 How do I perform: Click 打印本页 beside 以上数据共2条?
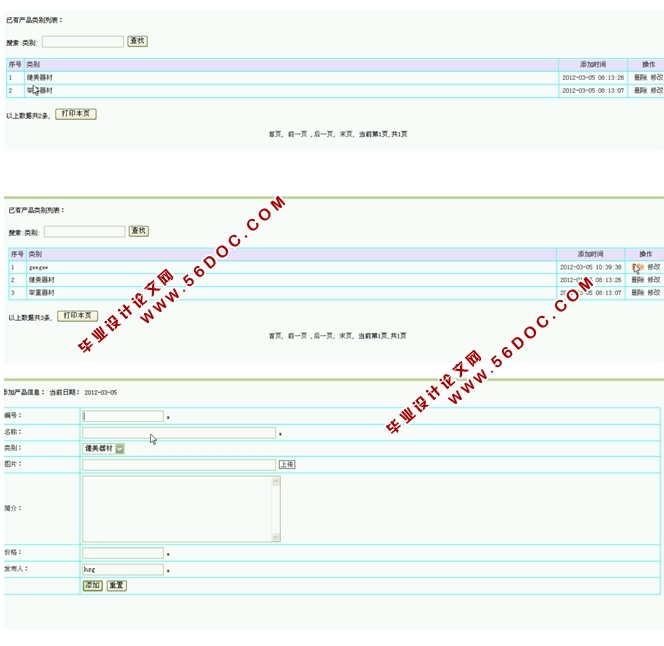coord(76,114)
